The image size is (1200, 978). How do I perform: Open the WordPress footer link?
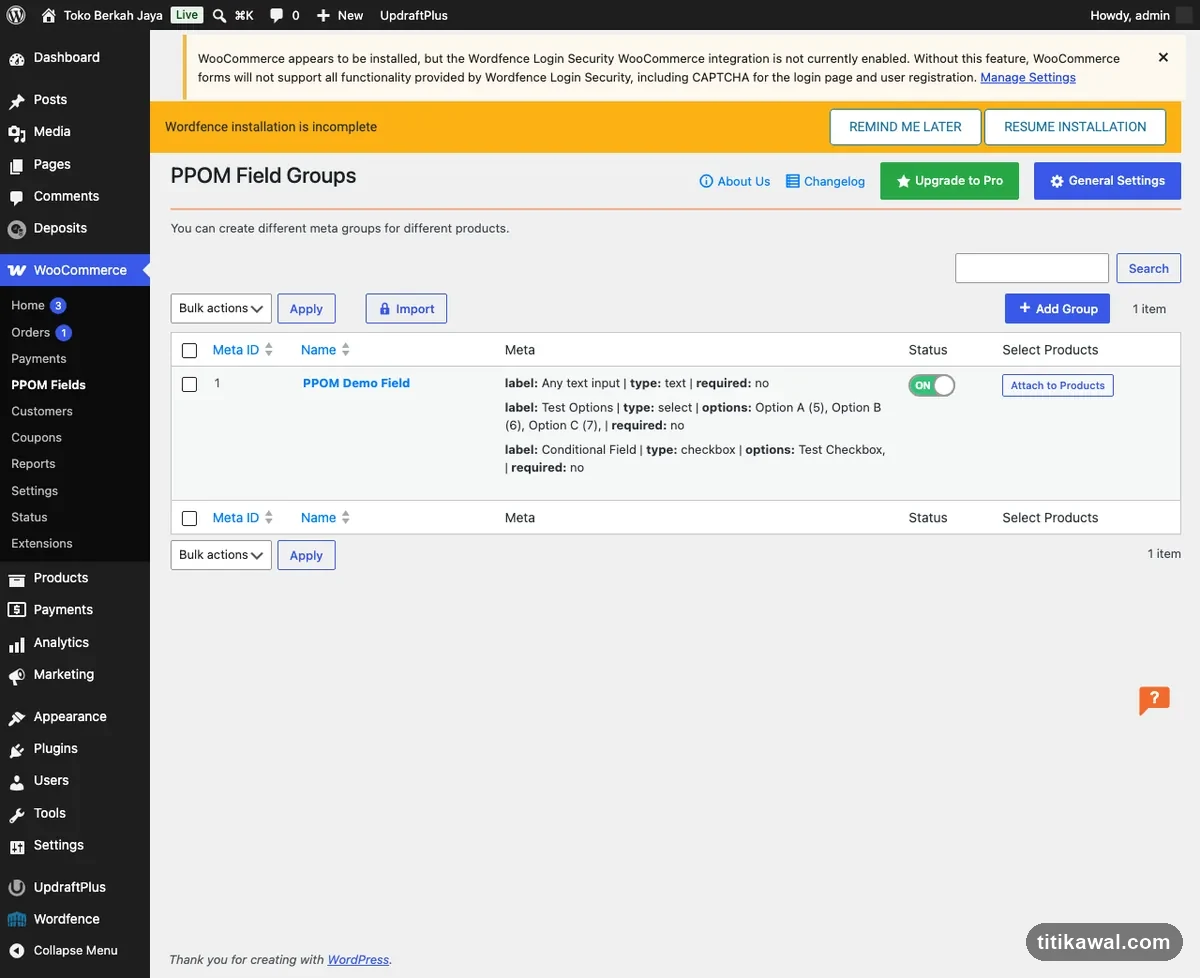click(358, 960)
